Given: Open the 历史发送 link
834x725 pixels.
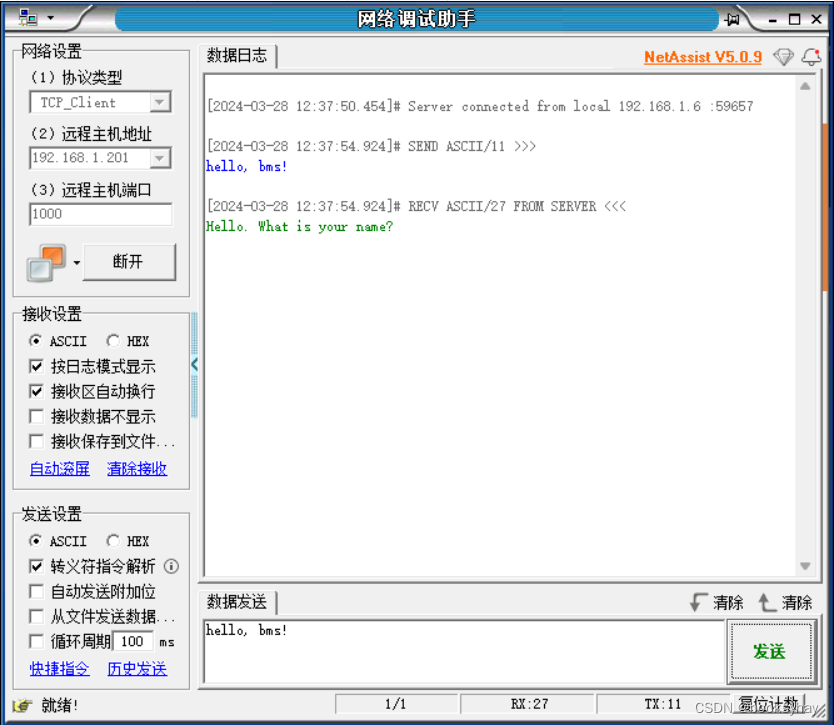Looking at the screenshot, I should point(136,668).
